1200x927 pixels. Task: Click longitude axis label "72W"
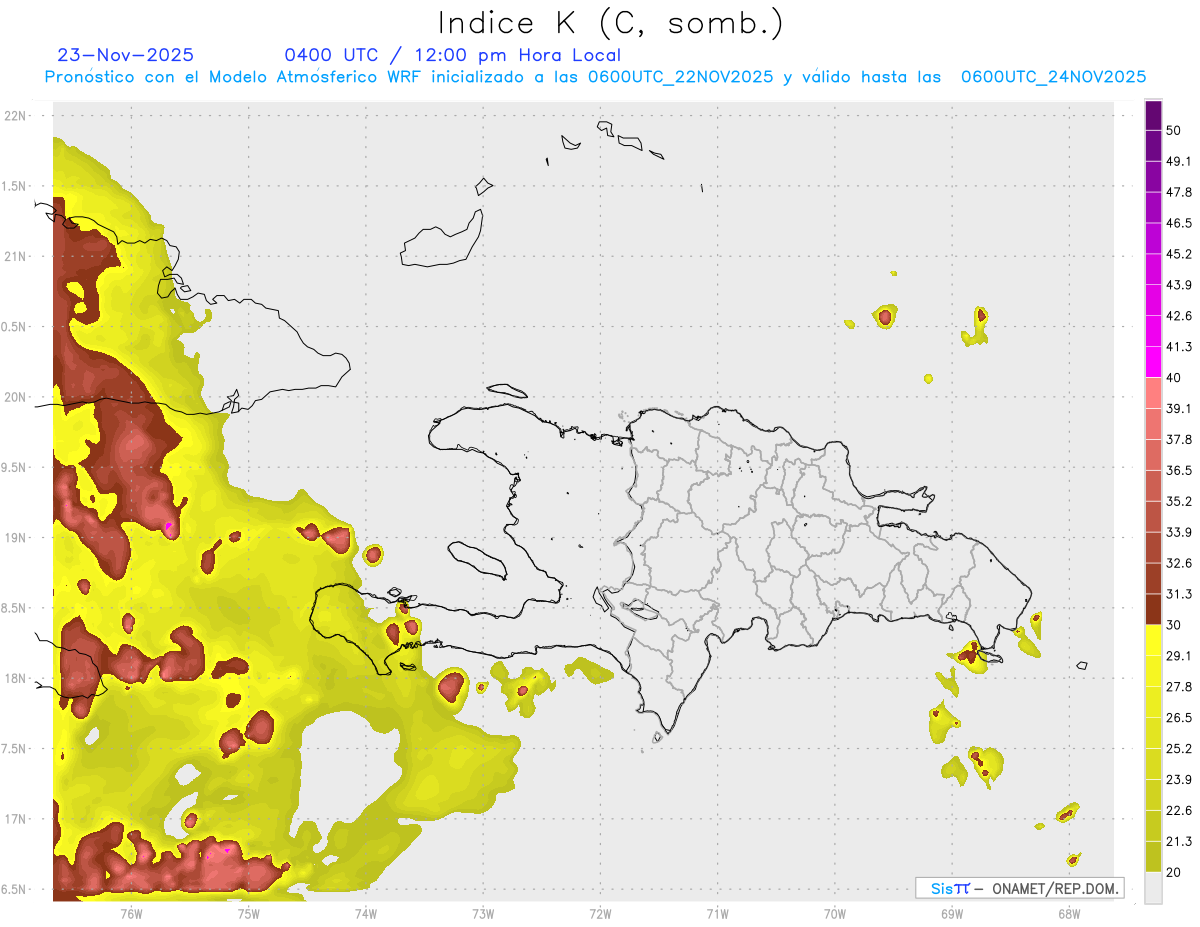[x=600, y=914]
